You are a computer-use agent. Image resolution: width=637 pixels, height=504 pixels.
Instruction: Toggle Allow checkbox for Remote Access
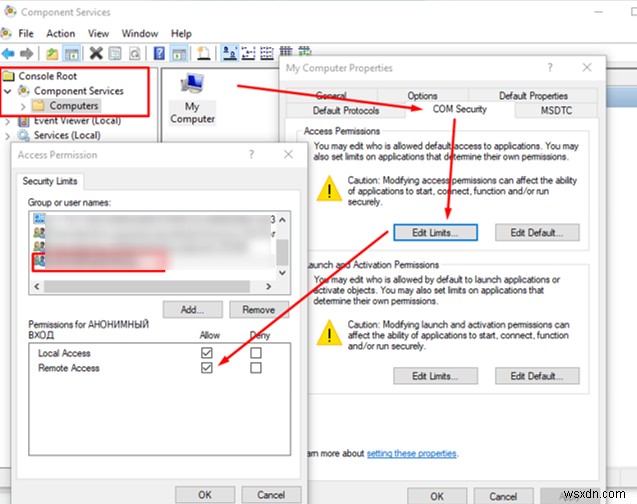point(207,368)
